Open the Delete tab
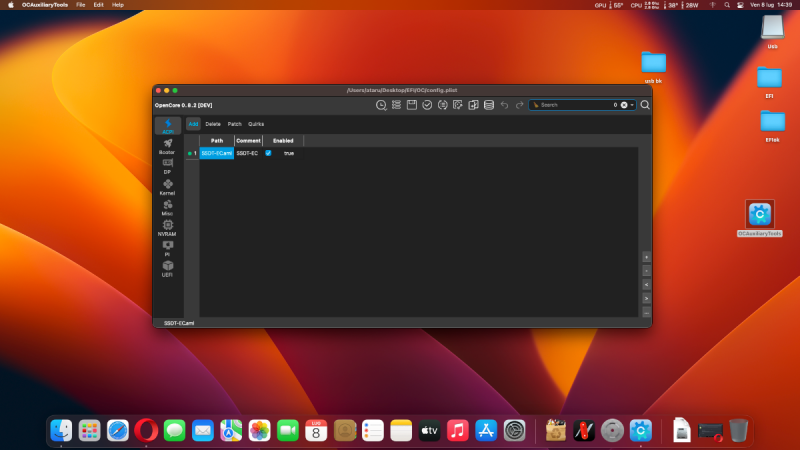 click(x=213, y=123)
